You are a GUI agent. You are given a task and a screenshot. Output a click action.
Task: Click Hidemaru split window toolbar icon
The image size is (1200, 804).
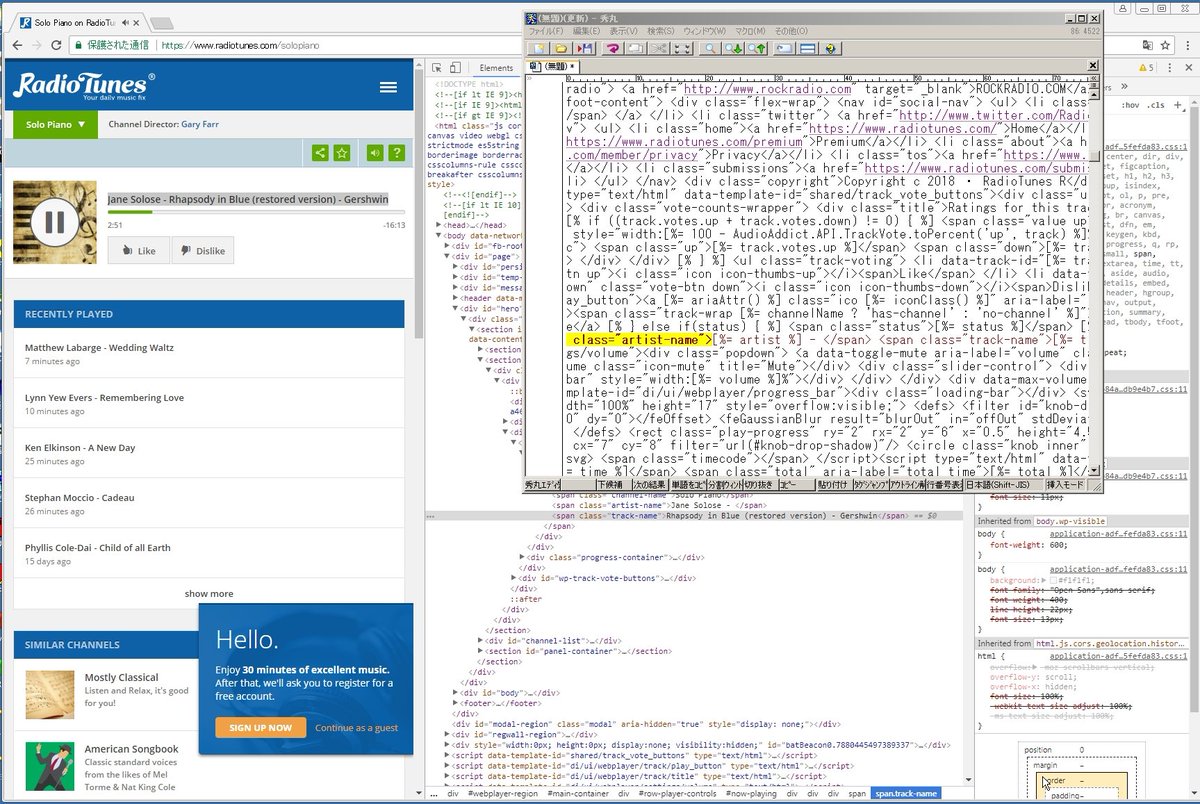pyautogui.click(x=808, y=48)
